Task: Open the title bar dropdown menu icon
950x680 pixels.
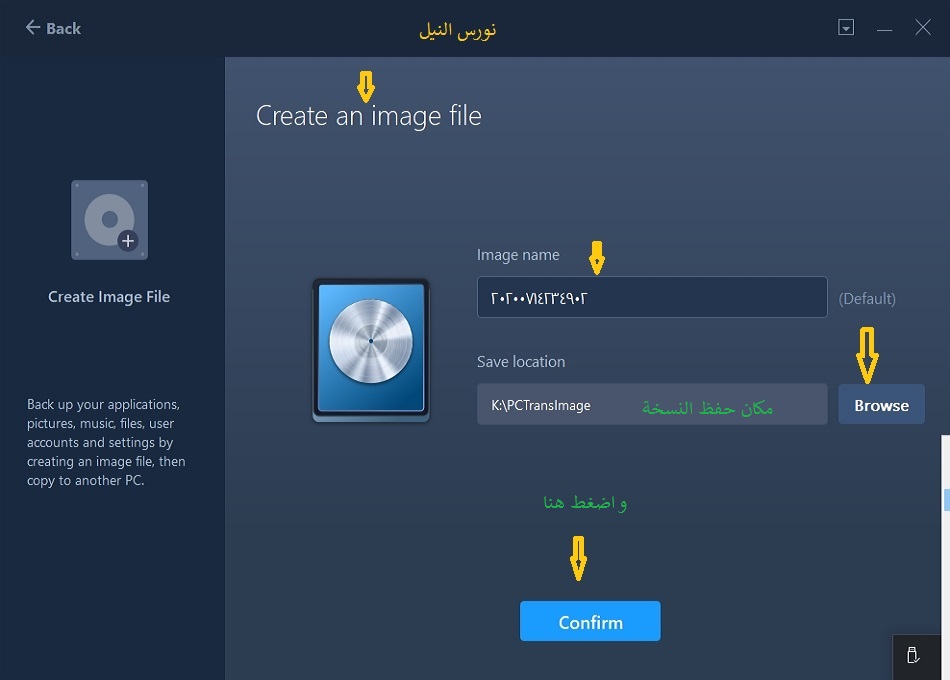Action: point(846,28)
